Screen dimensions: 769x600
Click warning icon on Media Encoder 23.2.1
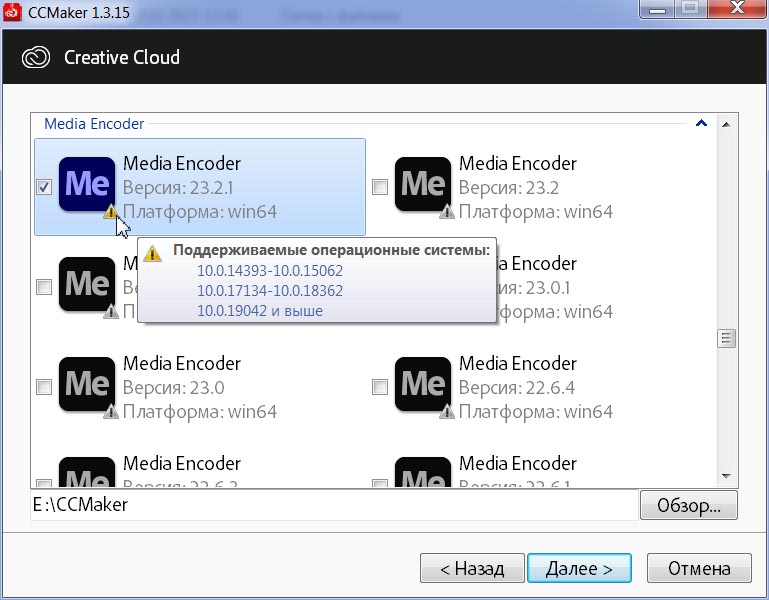[110, 211]
